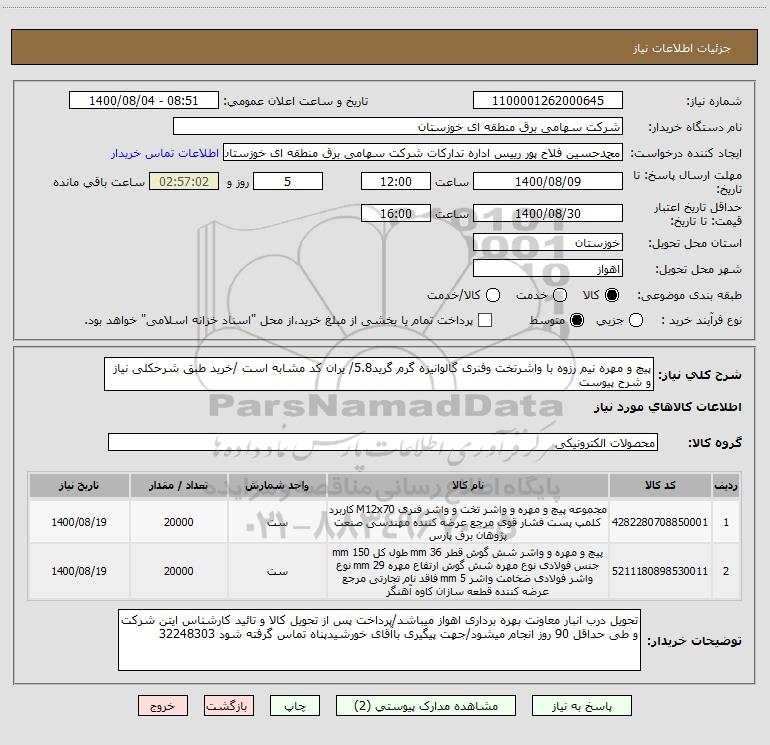Click the بازگشت back button
Screen dimensions: 770x745
pos(229,706)
